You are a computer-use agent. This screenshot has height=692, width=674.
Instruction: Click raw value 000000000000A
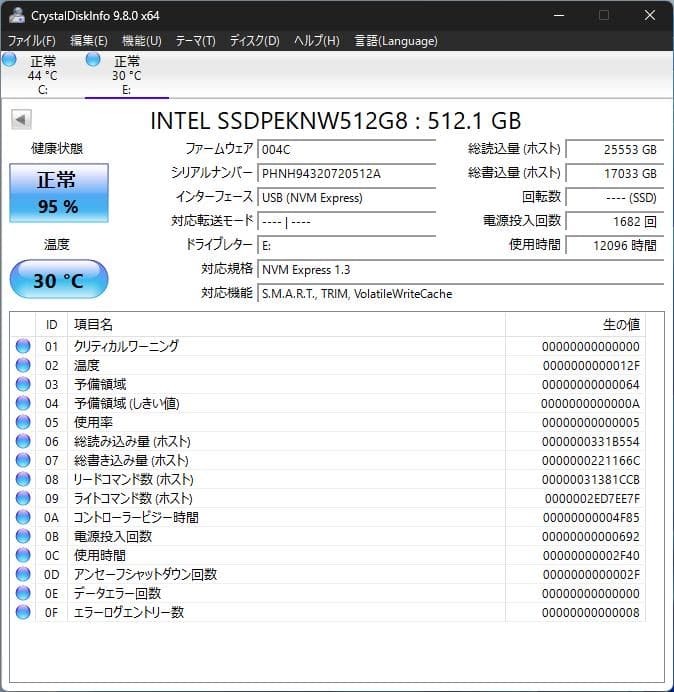point(590,403)
